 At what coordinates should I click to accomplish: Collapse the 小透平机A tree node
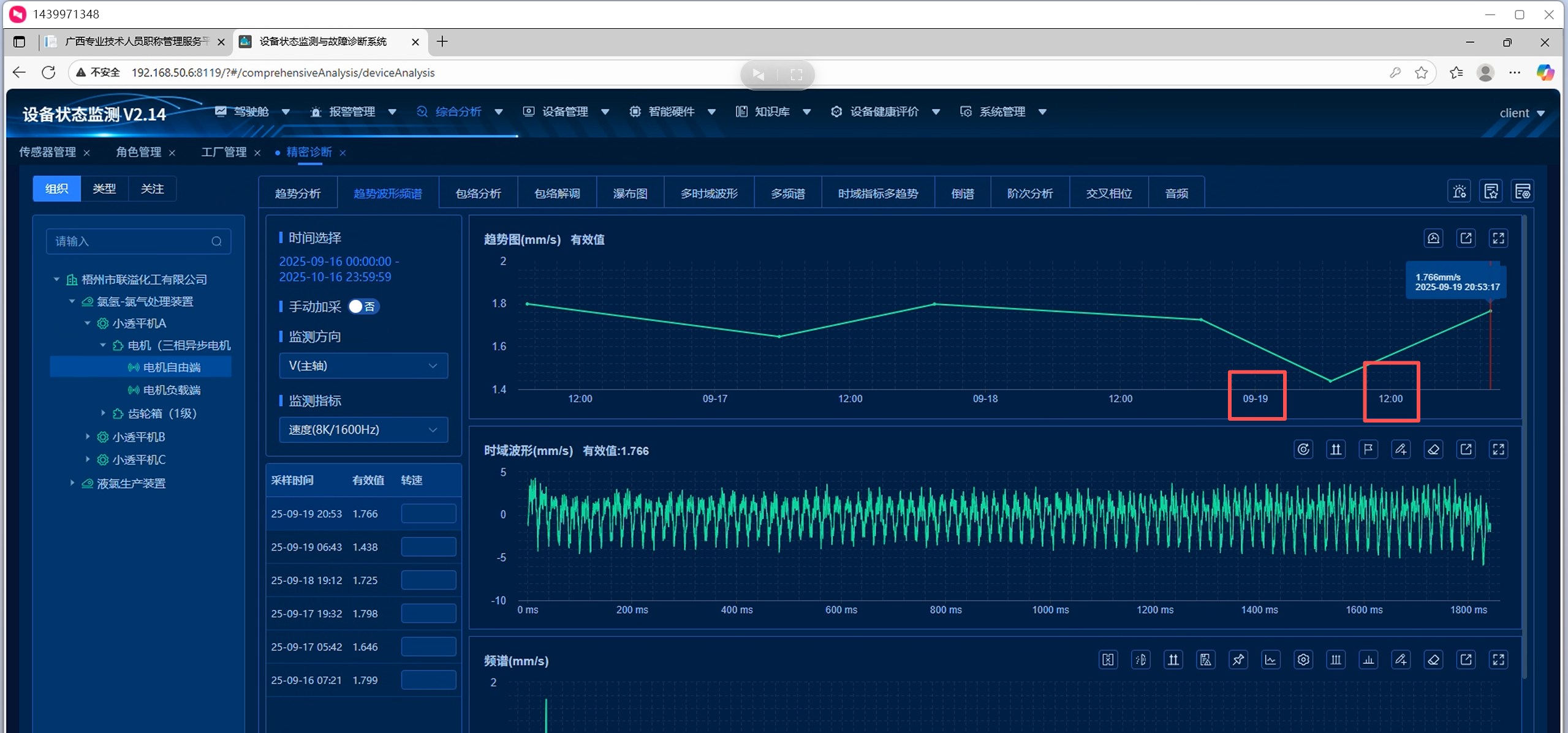point(88,323)
